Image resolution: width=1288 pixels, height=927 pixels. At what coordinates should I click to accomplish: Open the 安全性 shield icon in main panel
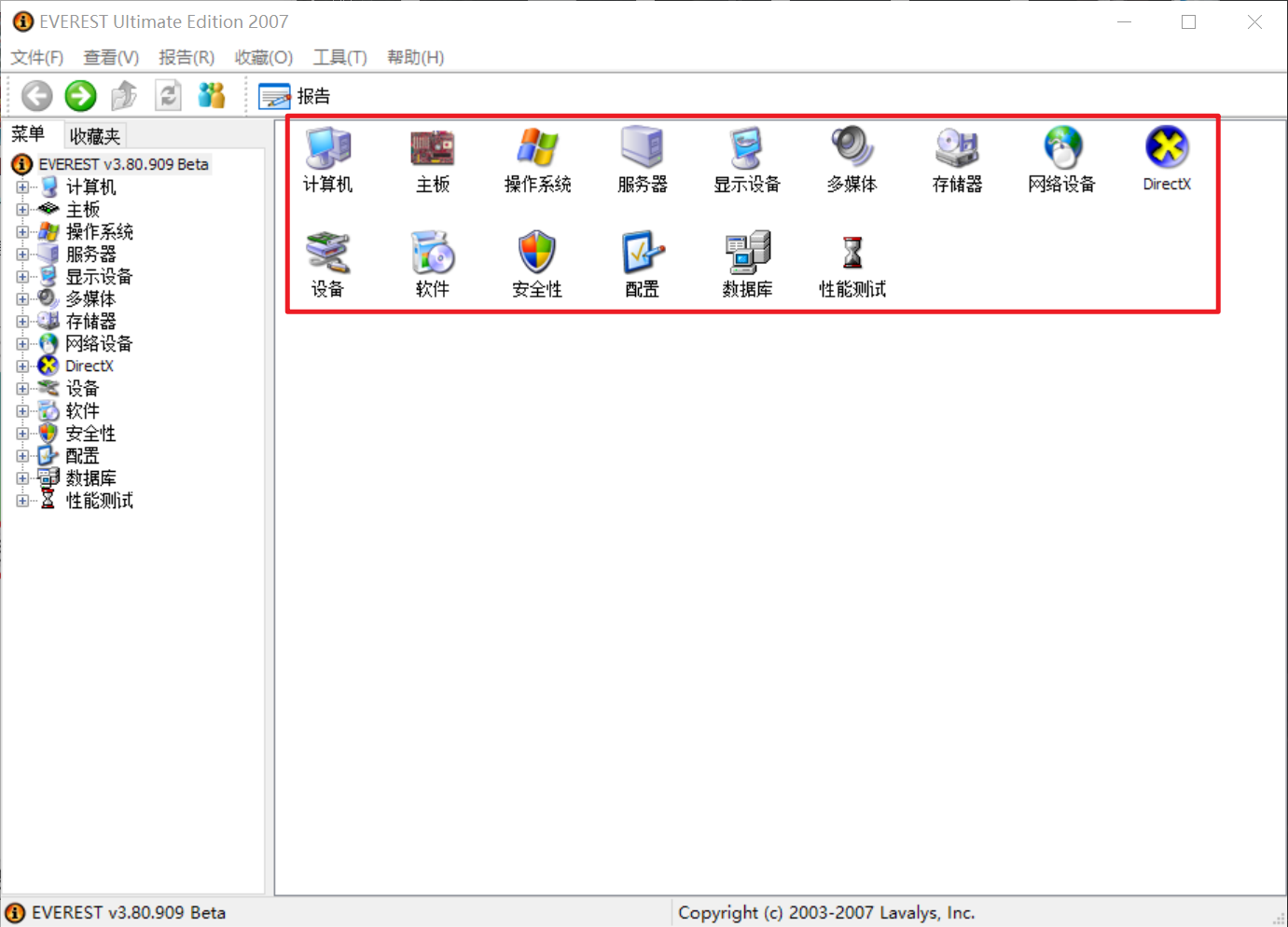click(x=538, y=253)
